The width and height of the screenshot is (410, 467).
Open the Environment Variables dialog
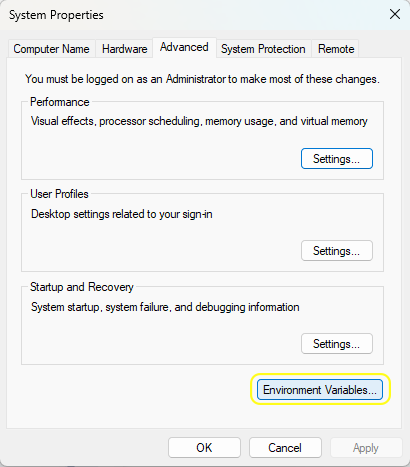(320, 390)
